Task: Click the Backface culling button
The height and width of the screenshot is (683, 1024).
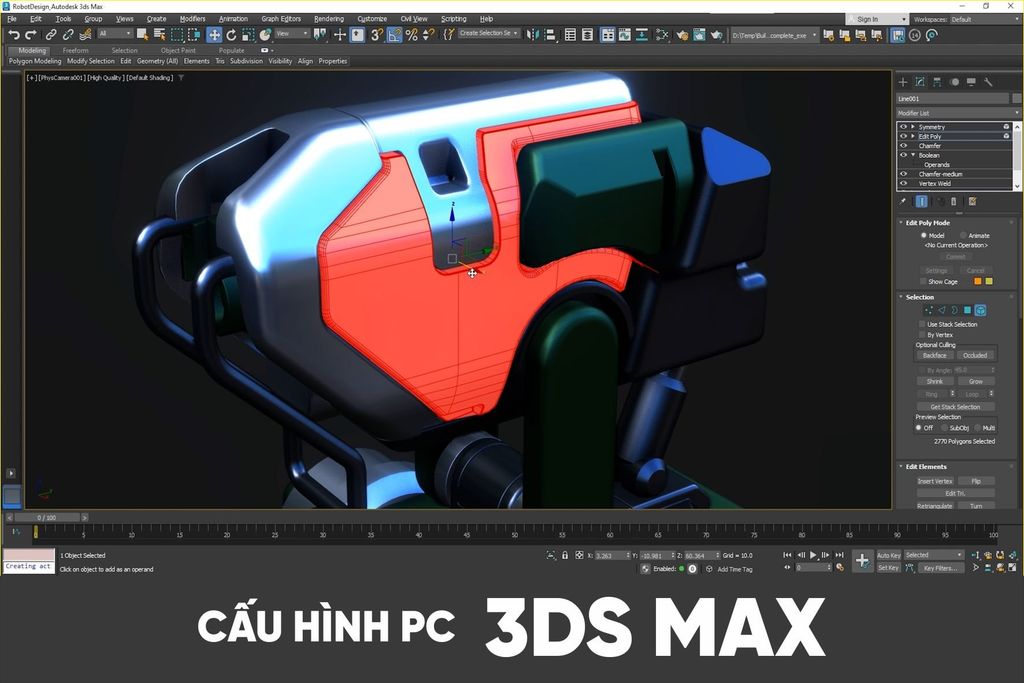Action: tap(935, 355)
